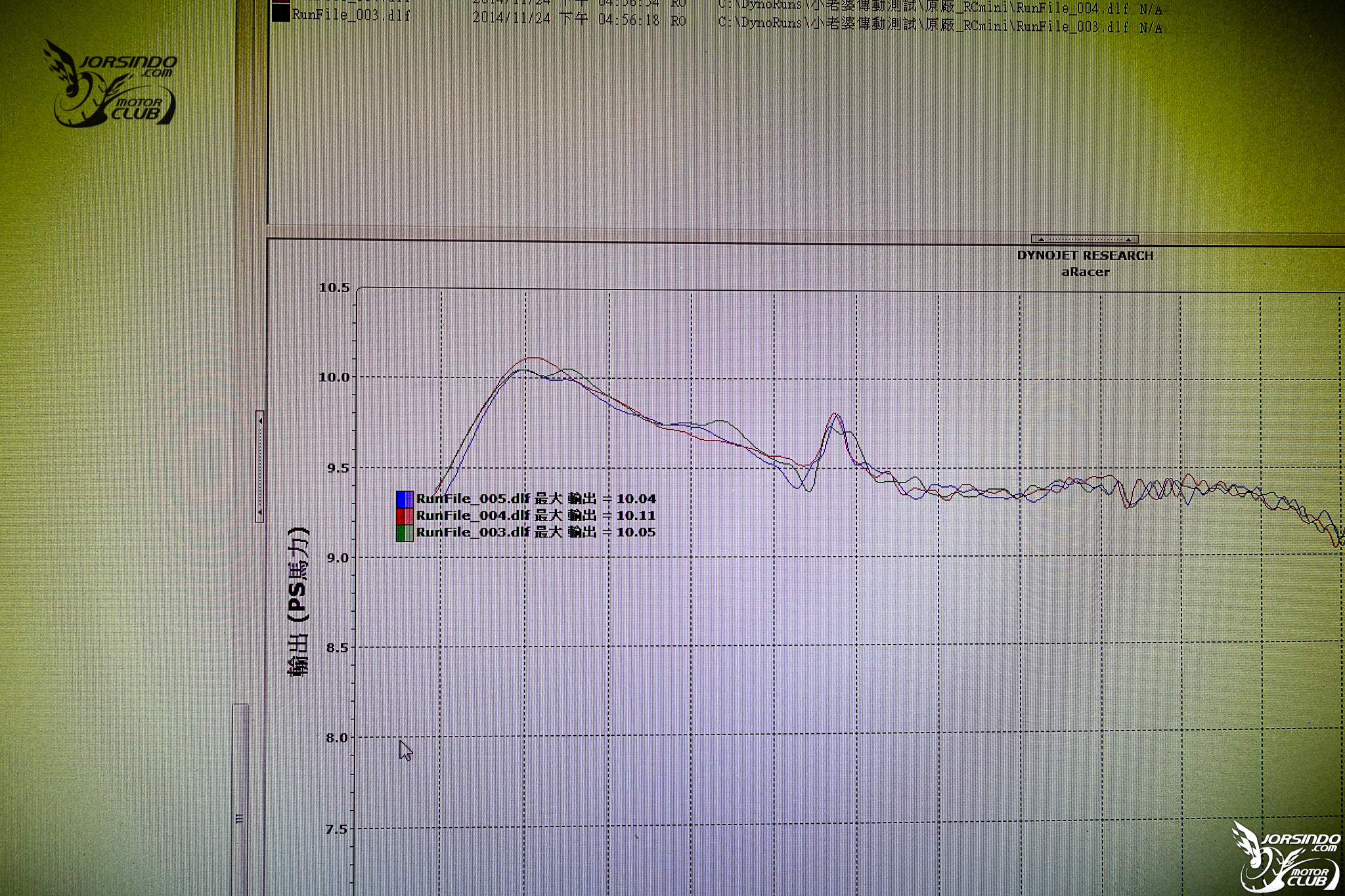Select the RunFile_004.dlf legend entry showing 10.11

pyautogui.click(x=536, y=515)
